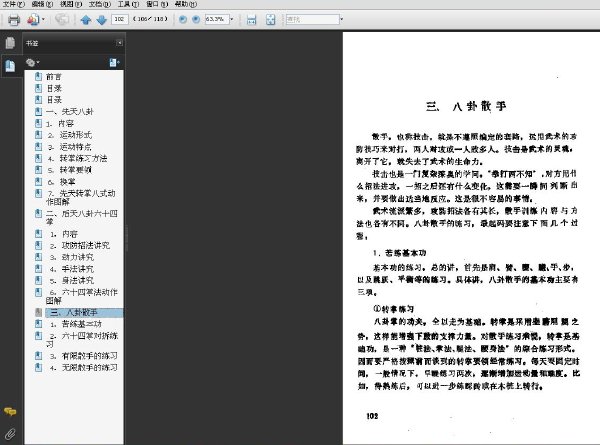The height and width of the screenshot is (445, 600).
Task: Click subsection heading 1. 苦练基本功 on page
Action: click(399, 253)
